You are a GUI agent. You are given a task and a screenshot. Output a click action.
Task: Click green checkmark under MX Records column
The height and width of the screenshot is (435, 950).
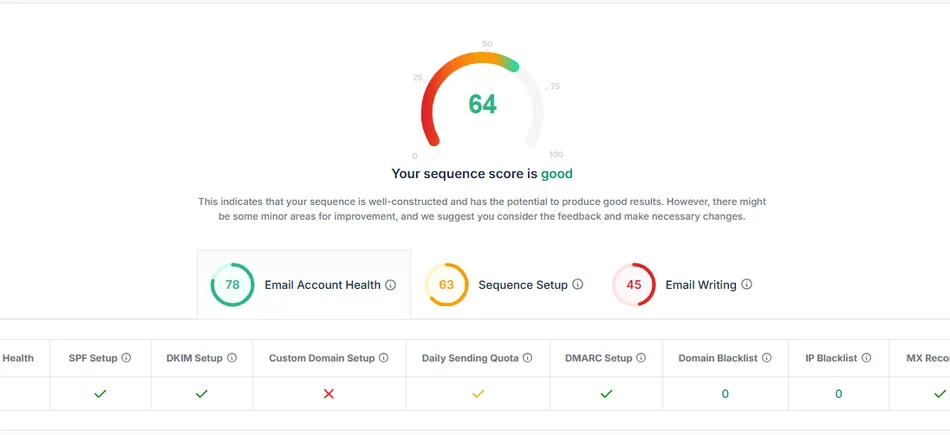tap(940, 394)
